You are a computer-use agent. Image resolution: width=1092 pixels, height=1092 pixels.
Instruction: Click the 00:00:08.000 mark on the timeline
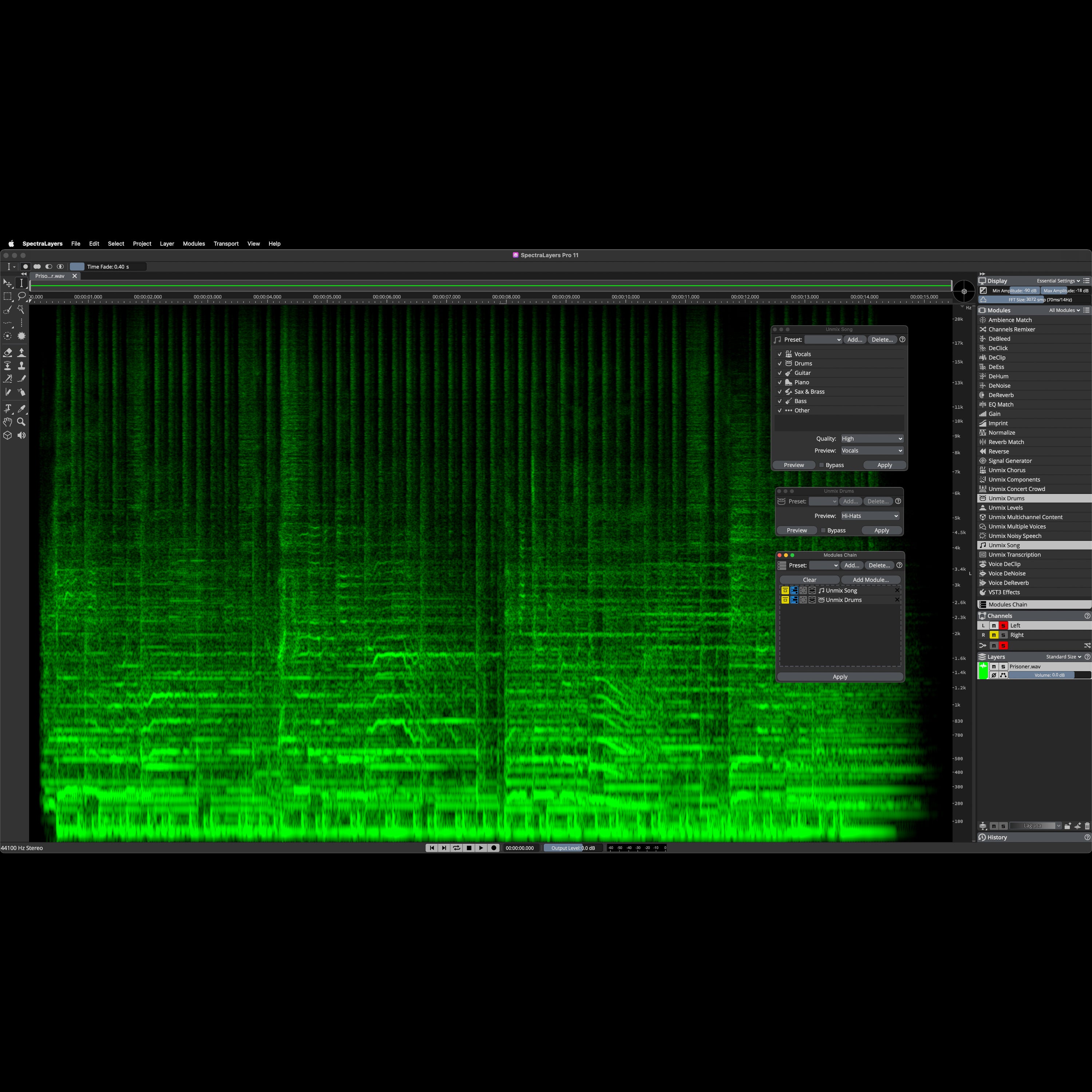pos(506,297)
